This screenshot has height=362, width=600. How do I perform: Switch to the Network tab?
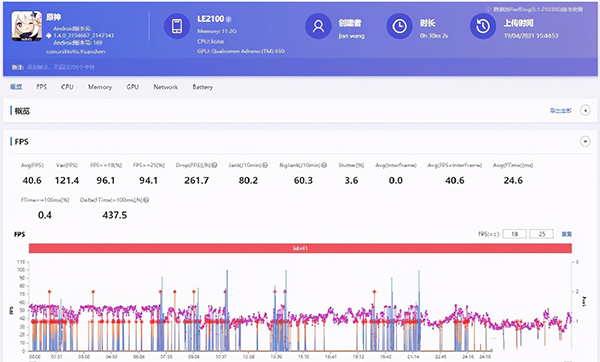pos(166,87)
